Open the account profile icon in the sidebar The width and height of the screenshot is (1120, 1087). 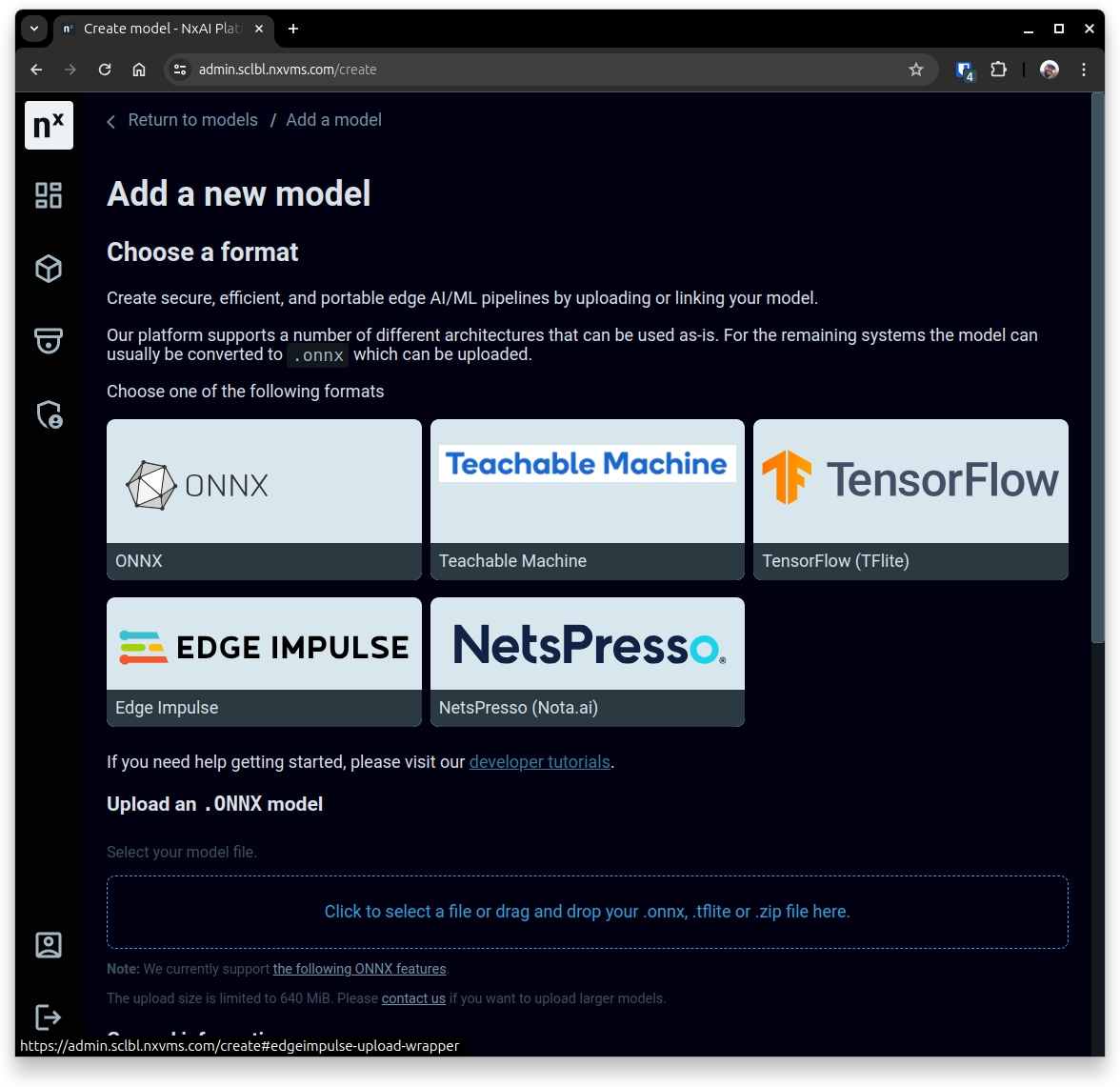click(49, 944)
